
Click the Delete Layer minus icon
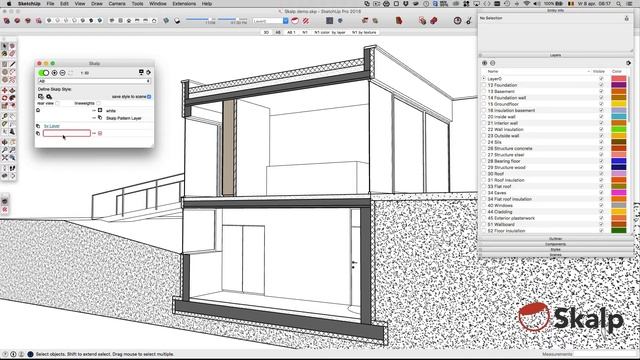[493, 63]
